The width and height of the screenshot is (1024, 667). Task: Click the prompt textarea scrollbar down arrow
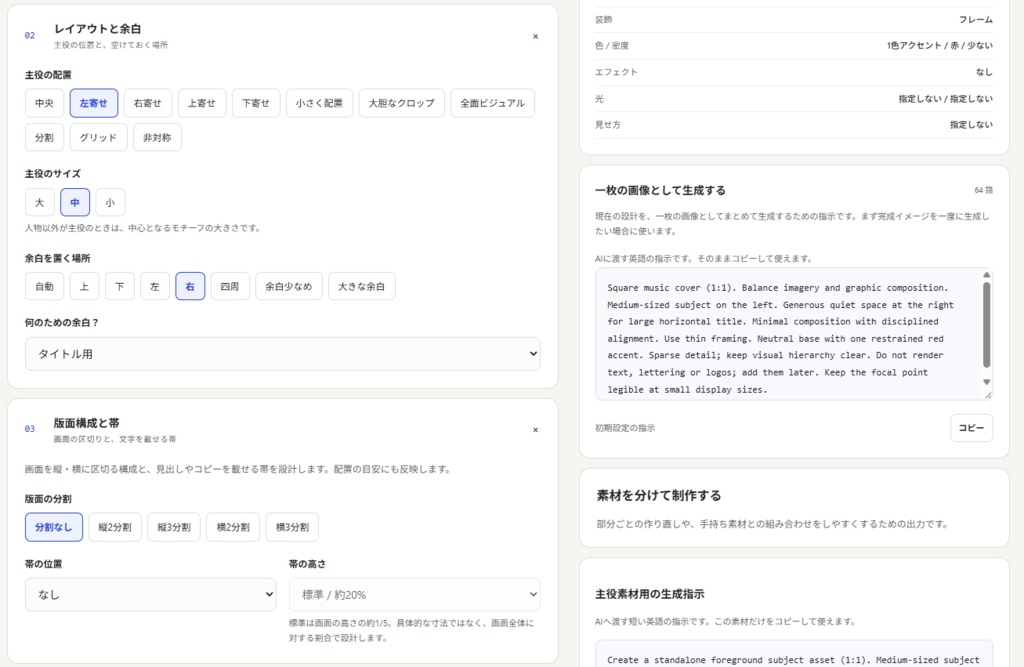(987, 382)
